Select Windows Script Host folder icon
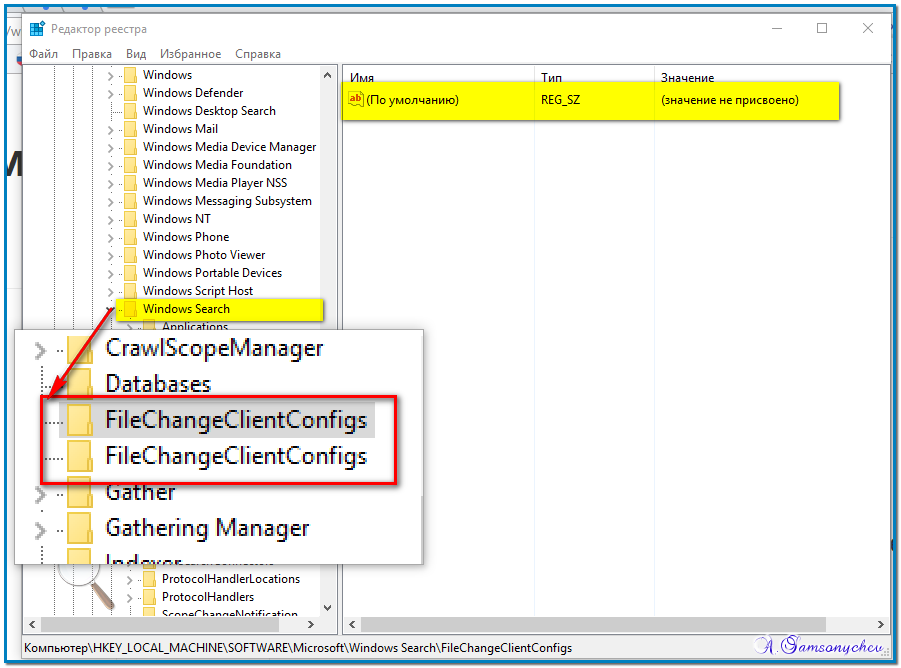The height and width of the screenshot is (668, 901). 131,291
